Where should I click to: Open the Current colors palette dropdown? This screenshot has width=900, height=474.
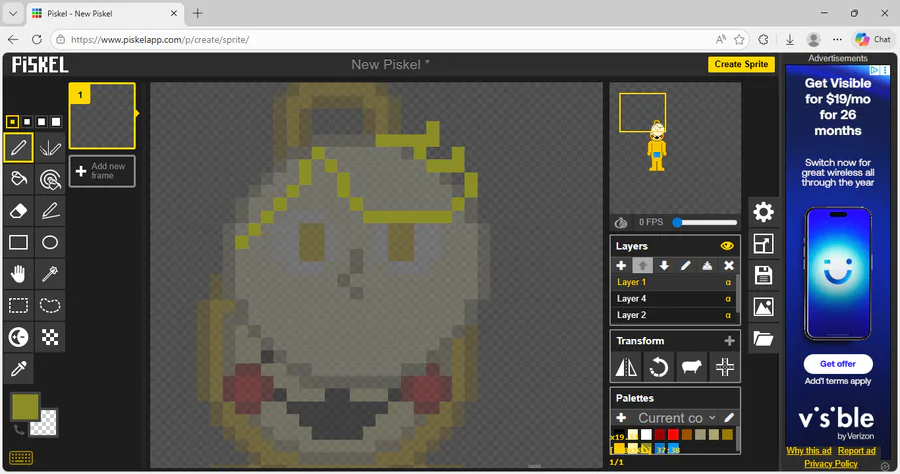tap(677, 418)
